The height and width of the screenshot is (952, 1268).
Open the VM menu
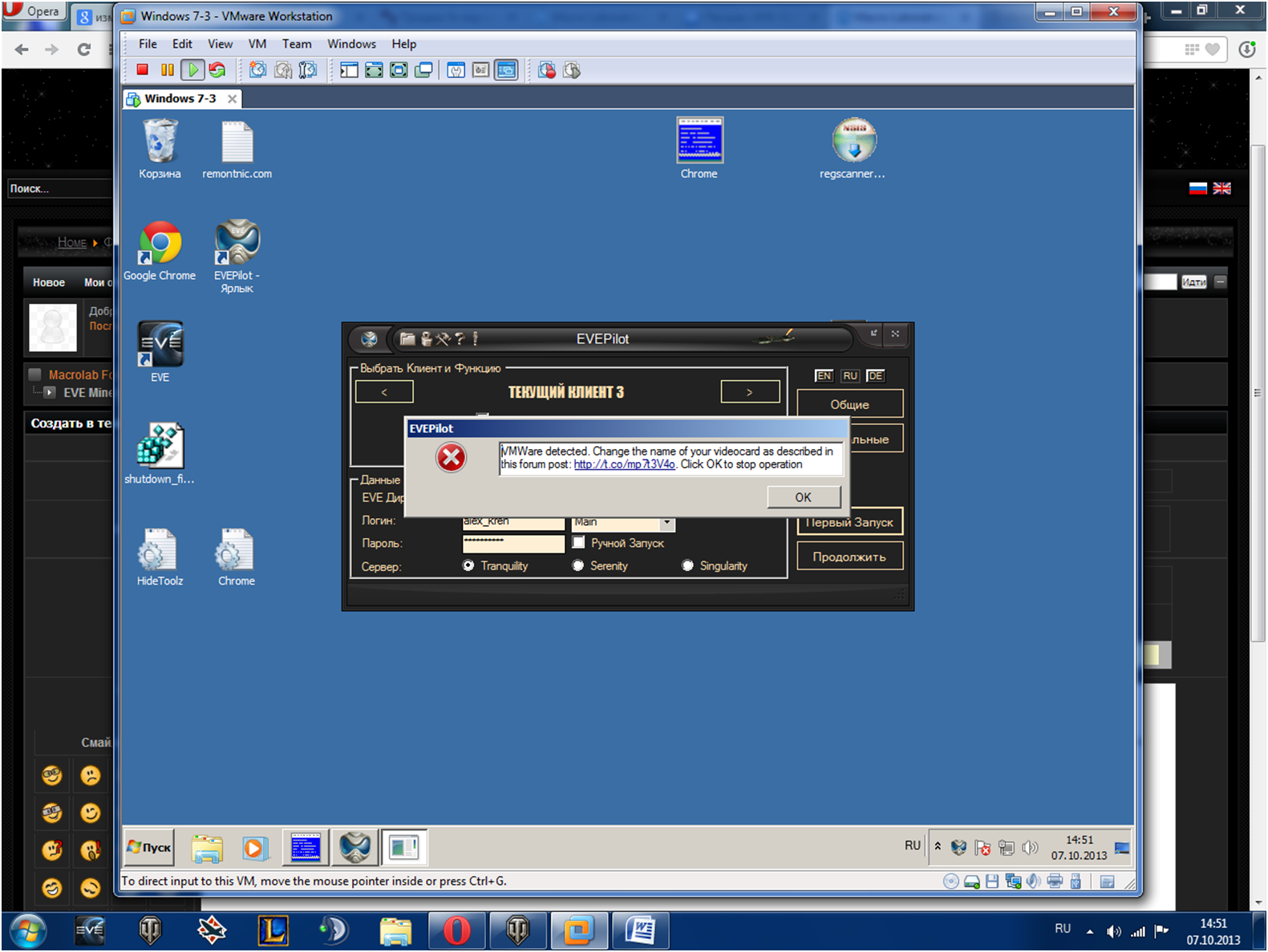point(257,44)
